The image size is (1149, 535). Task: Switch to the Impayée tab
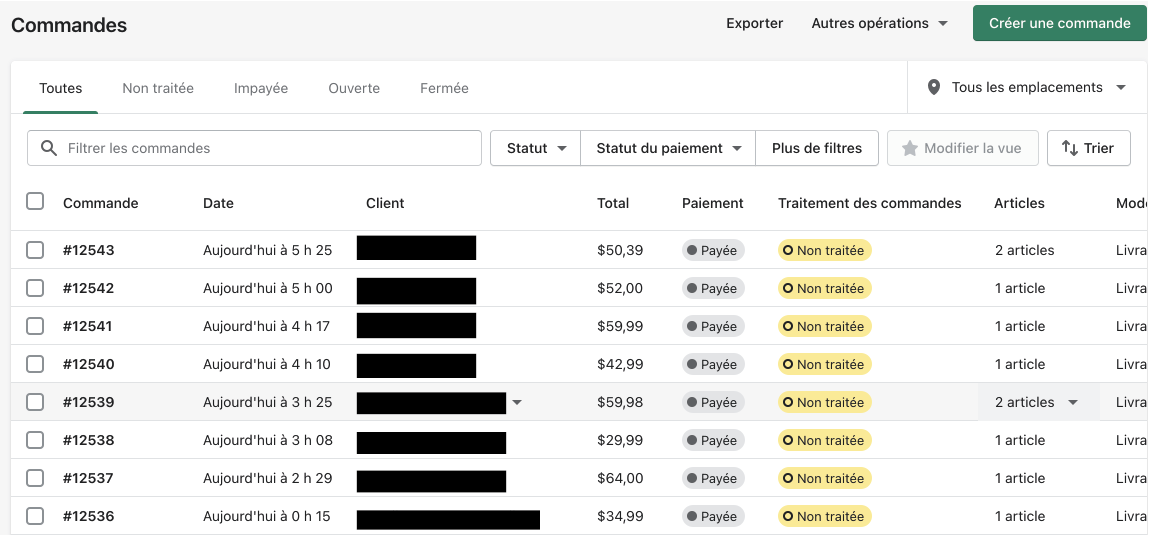pos(261,89)
